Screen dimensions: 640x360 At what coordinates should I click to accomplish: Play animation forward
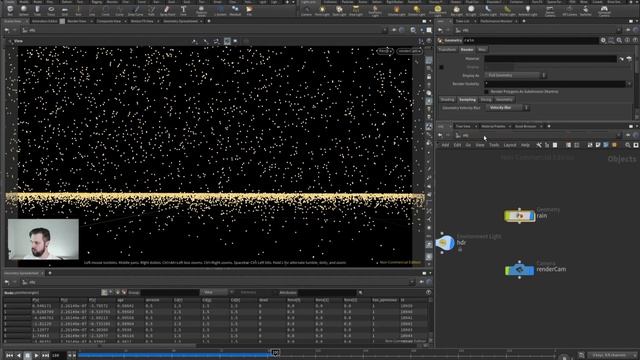[x=37, y=356]
